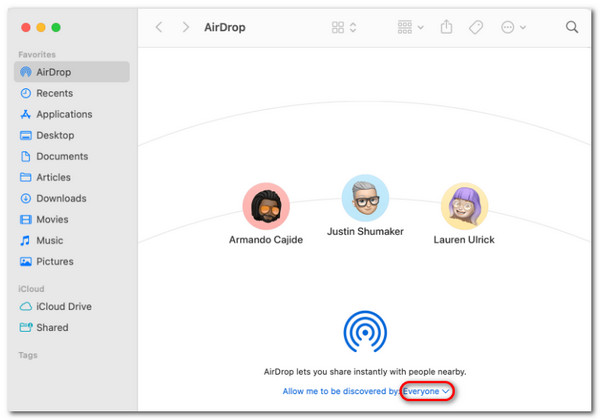Select Armando Cajide's avatar
Viewport: 600px width, 420px height.
pyautogui.click(x=266, y=206)
